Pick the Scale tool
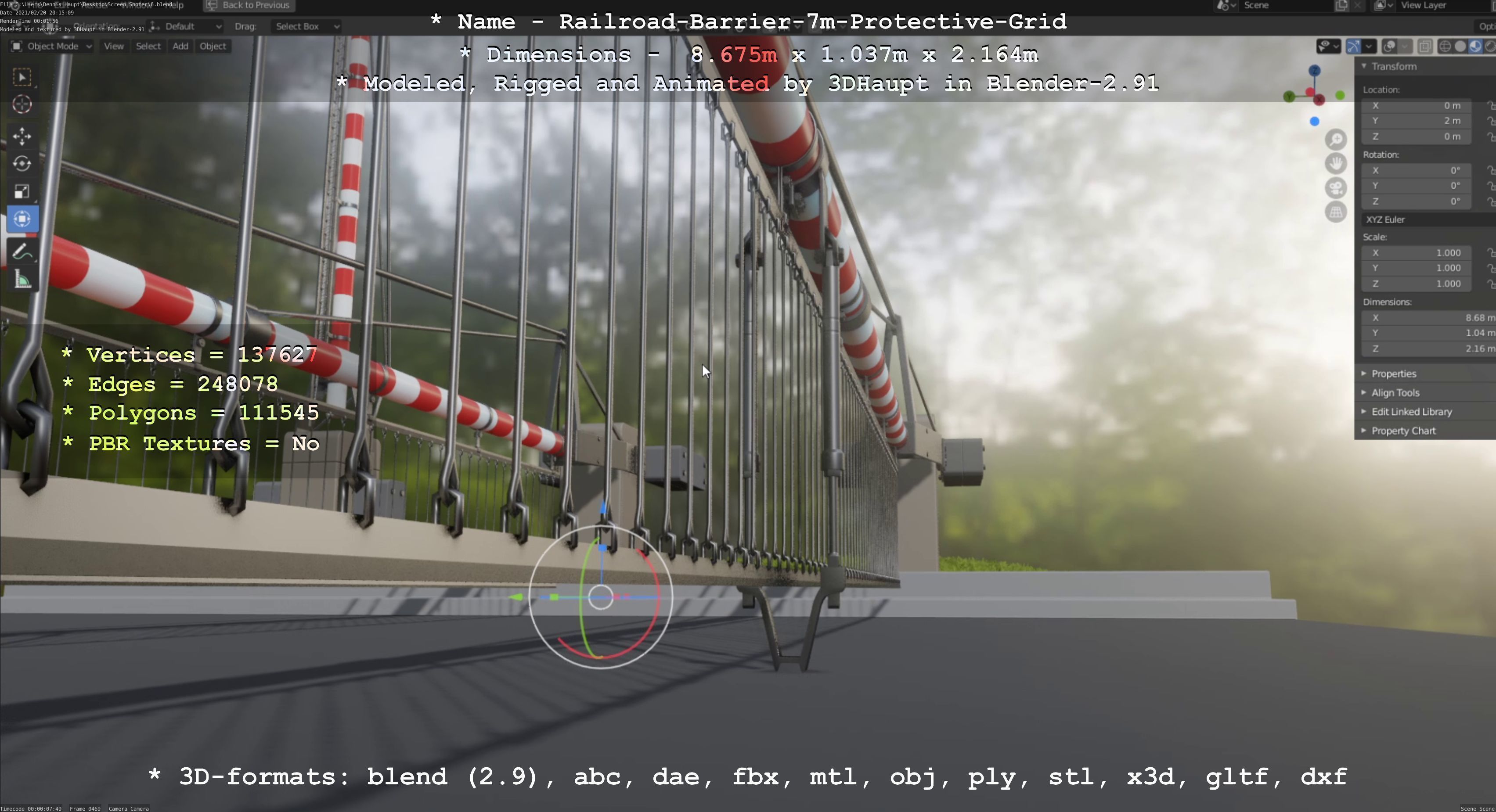Image resolution: width=1496 pixels, height=812 pixels. coord(22,191)
